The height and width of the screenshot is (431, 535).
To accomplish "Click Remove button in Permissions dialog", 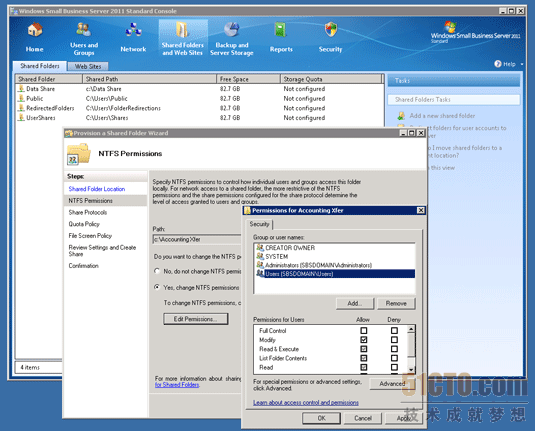I will tap(396, 303).
